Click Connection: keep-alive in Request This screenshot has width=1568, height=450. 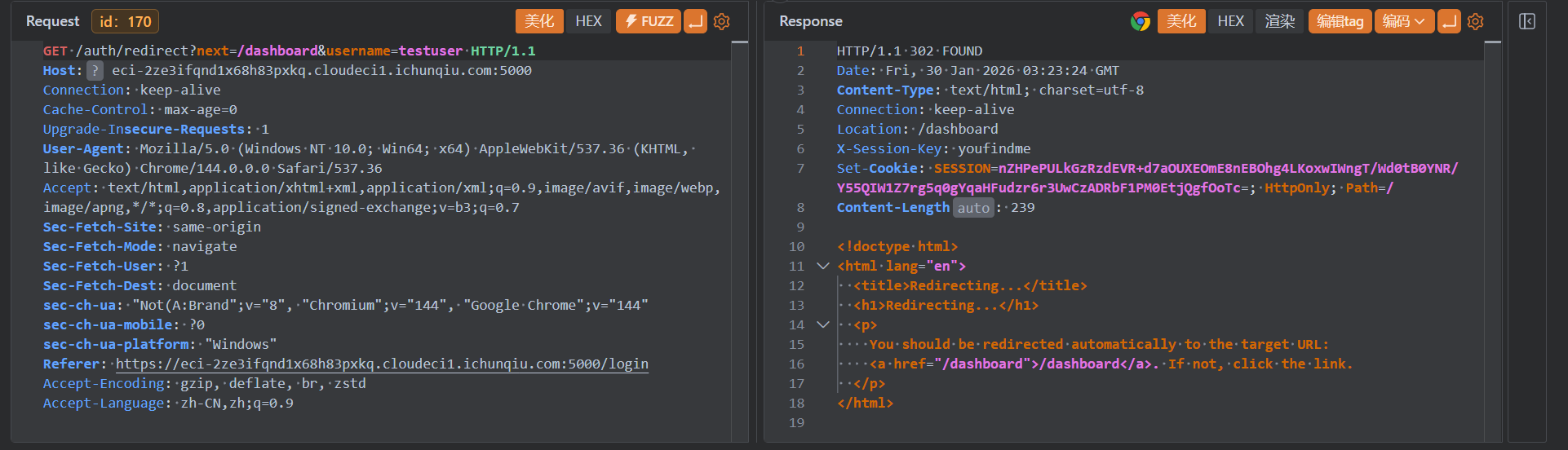coord(132,90)
